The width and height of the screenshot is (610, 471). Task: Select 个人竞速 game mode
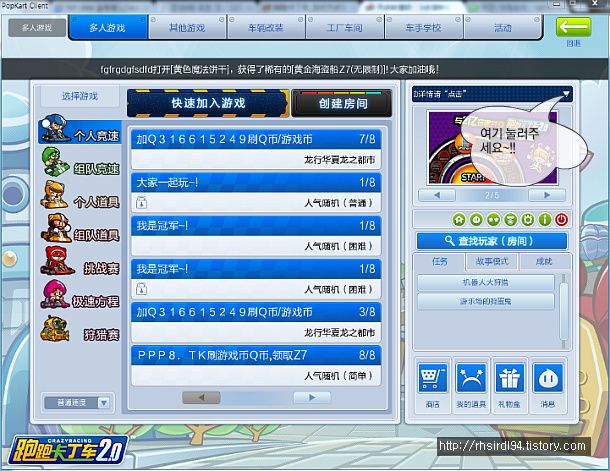coord(80,131)
